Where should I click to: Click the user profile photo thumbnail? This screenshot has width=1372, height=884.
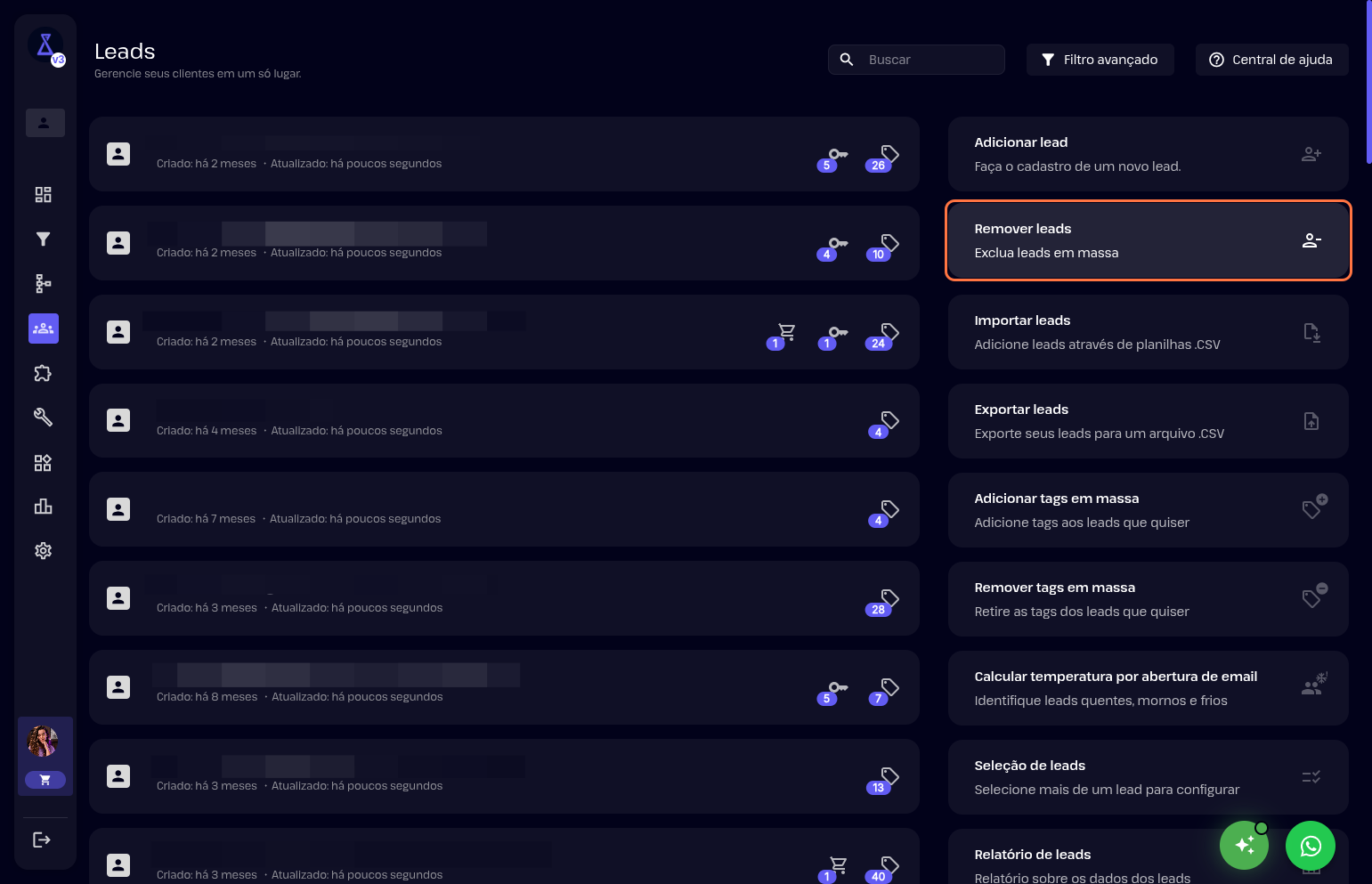(x=43, y=741)
